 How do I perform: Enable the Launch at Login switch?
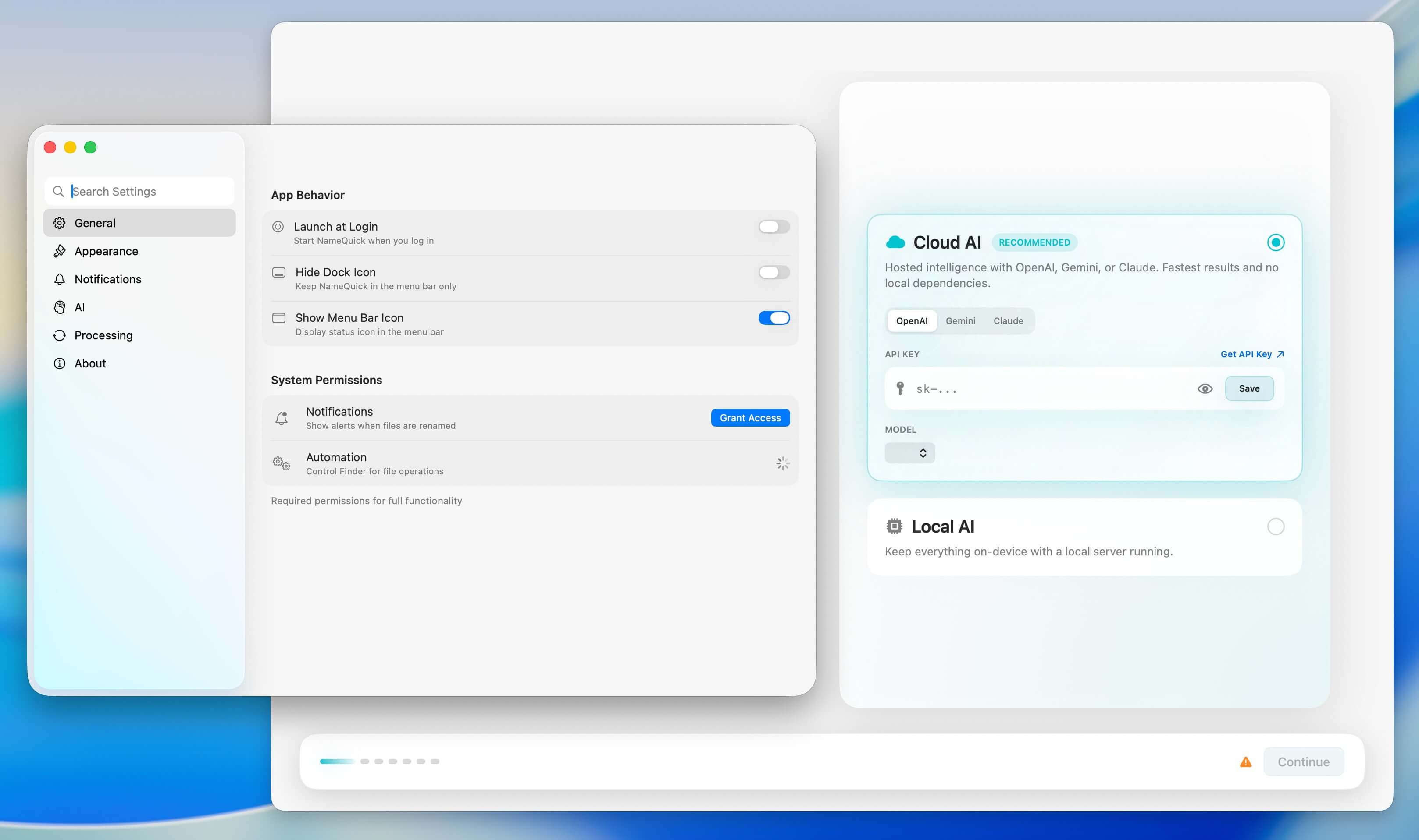click(x=773, y=227)
